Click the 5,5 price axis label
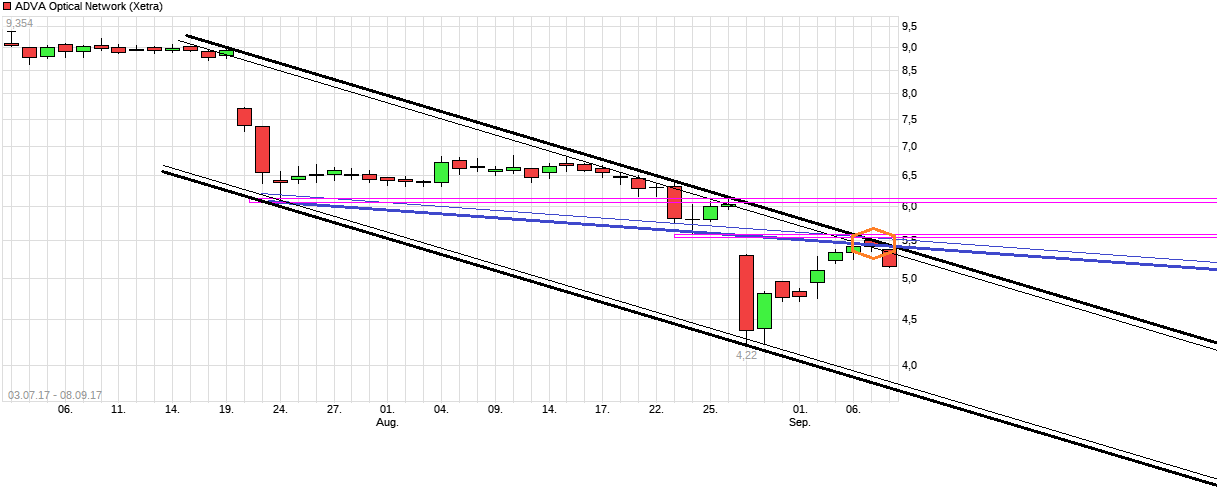The width and height of the screenshot is (1217, 493). (x=910, y=241)
